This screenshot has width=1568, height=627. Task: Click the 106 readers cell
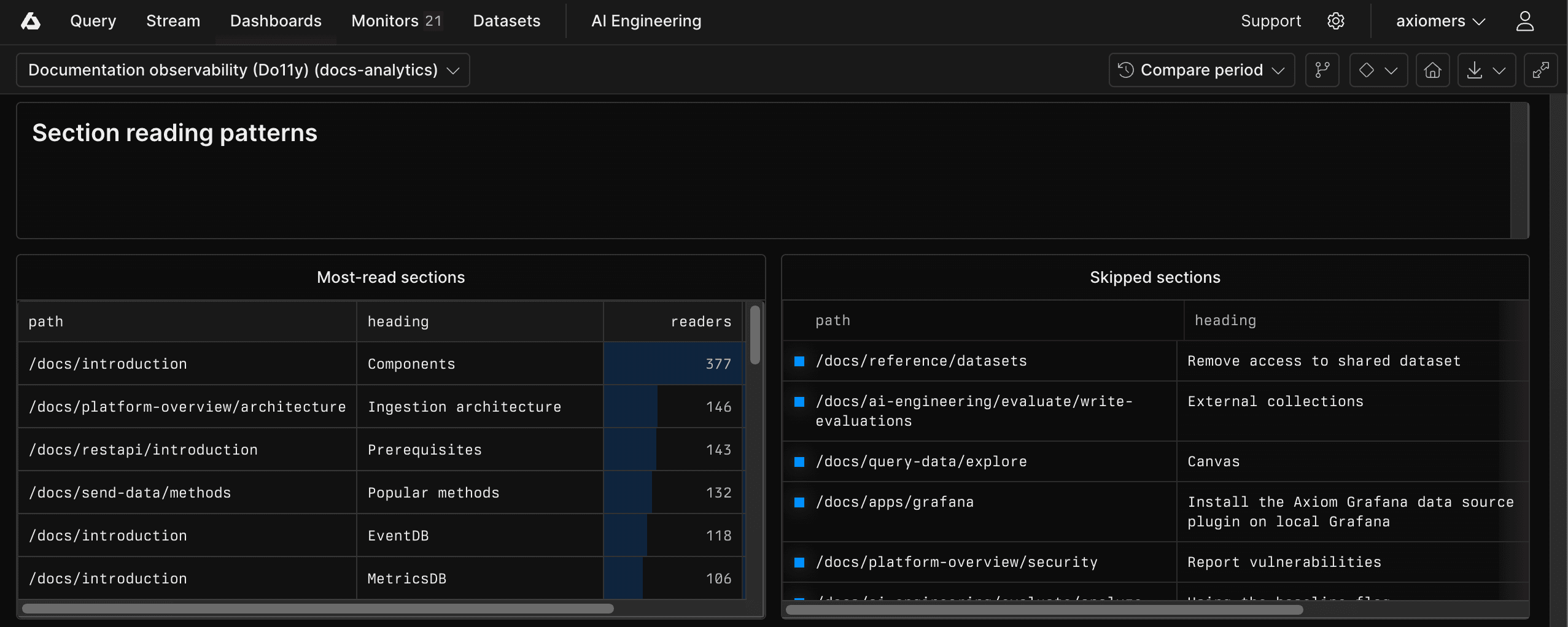tap(673, 579)
